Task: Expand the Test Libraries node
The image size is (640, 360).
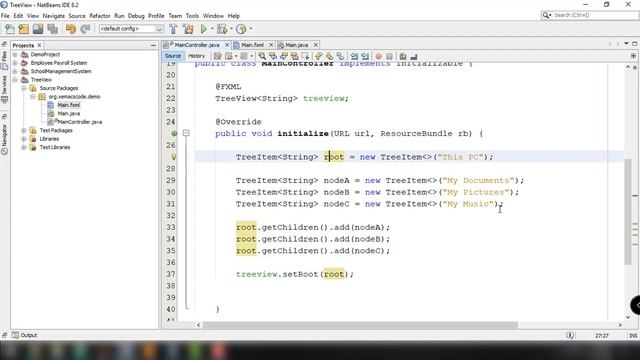Action: [24, 147]
